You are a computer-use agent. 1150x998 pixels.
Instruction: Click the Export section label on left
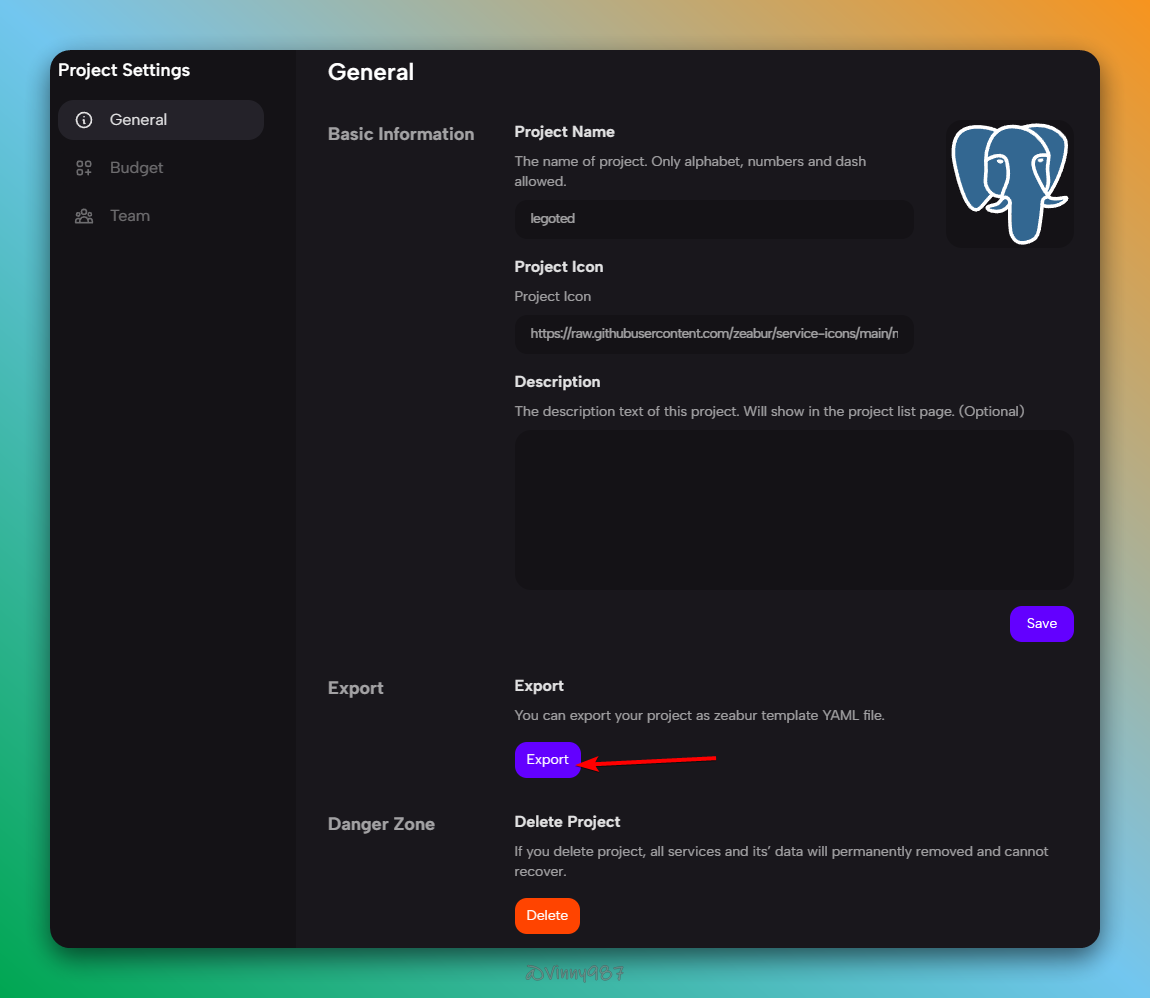[356, 688]
